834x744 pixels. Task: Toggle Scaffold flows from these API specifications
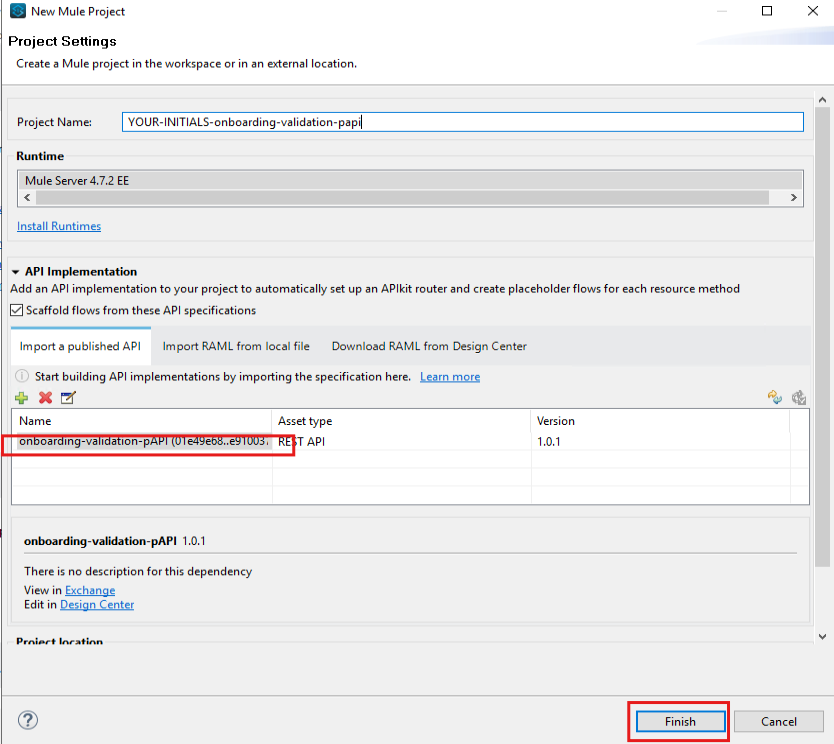pos(18,310)
